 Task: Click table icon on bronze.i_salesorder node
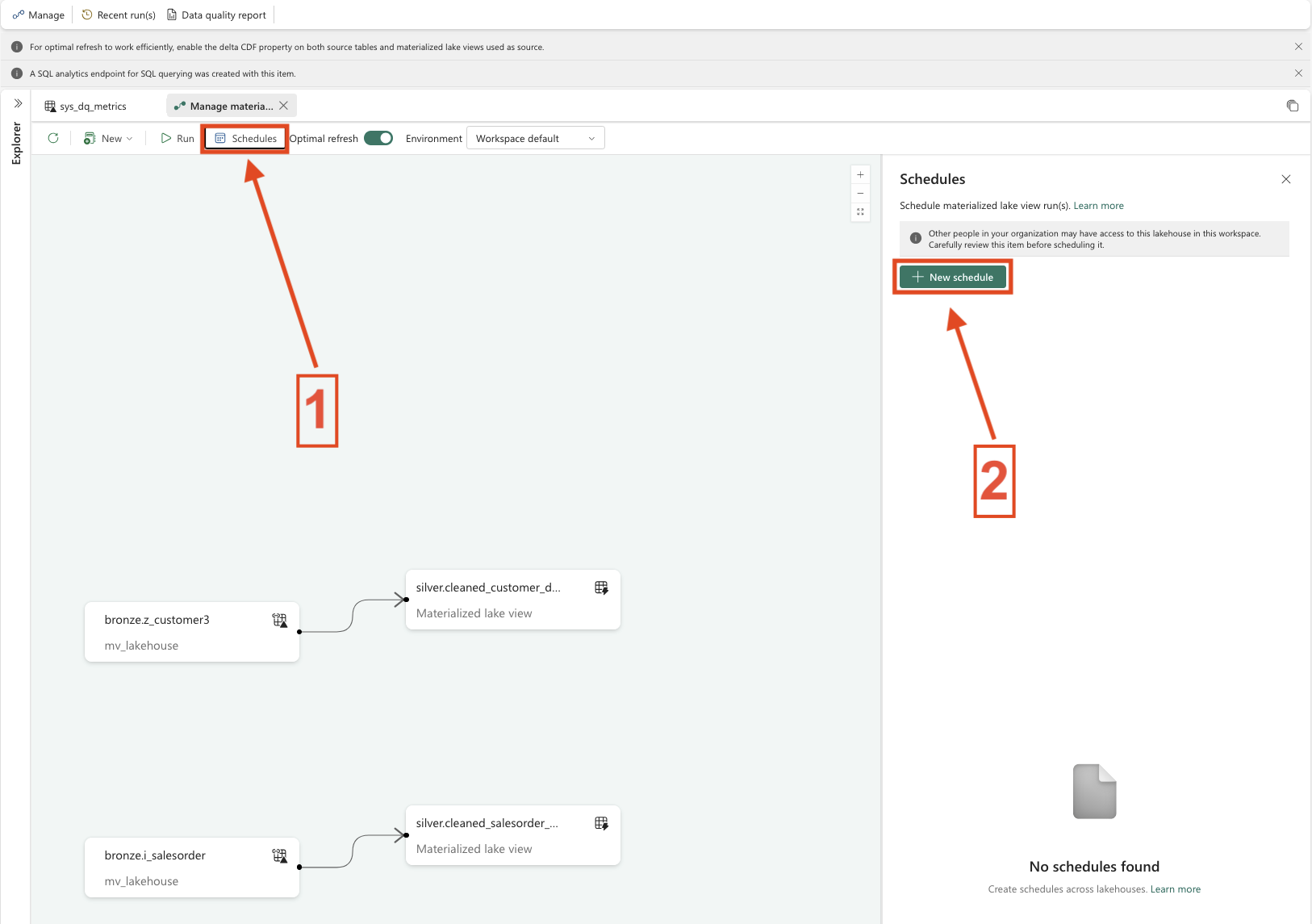pos(279,855)
